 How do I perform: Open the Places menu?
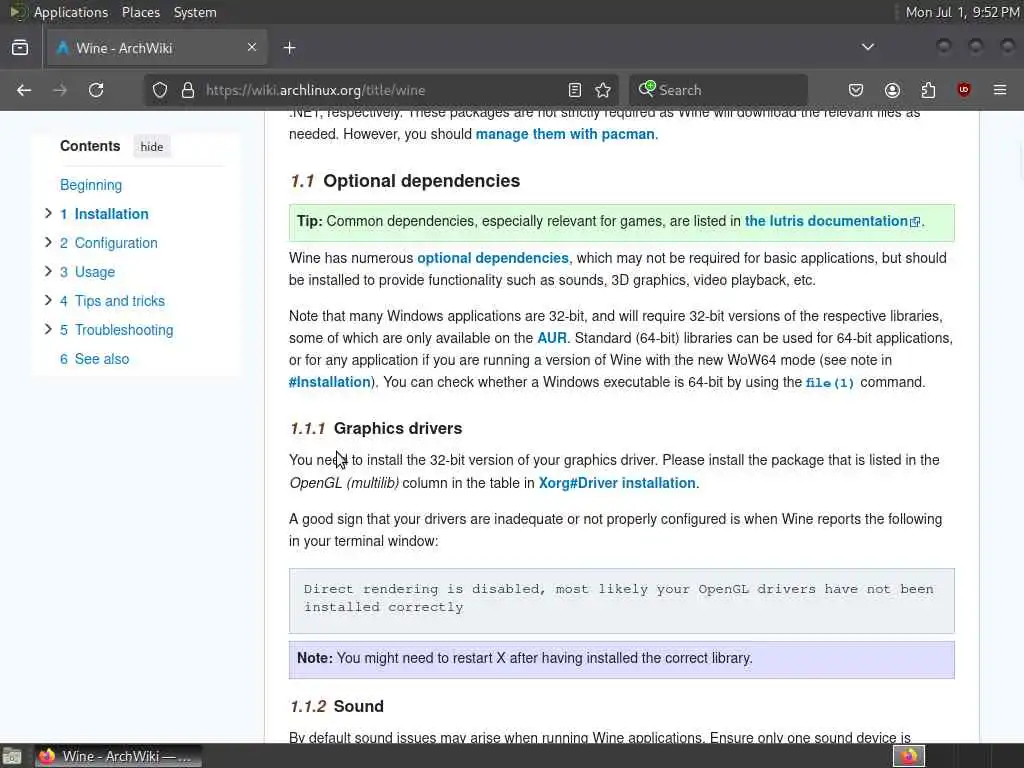point(140,12)
